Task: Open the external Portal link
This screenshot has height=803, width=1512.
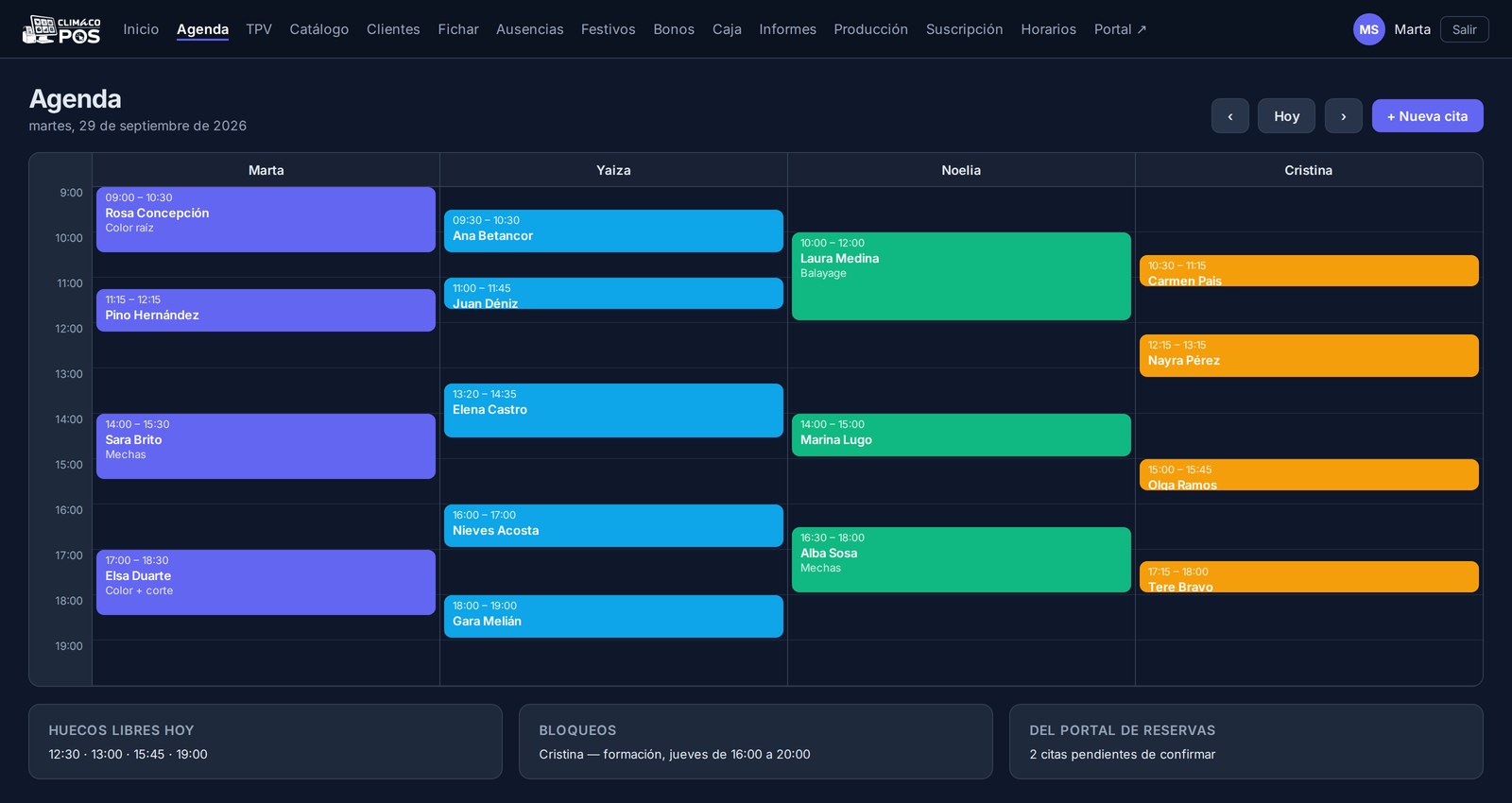Action: pos(1120,29)
